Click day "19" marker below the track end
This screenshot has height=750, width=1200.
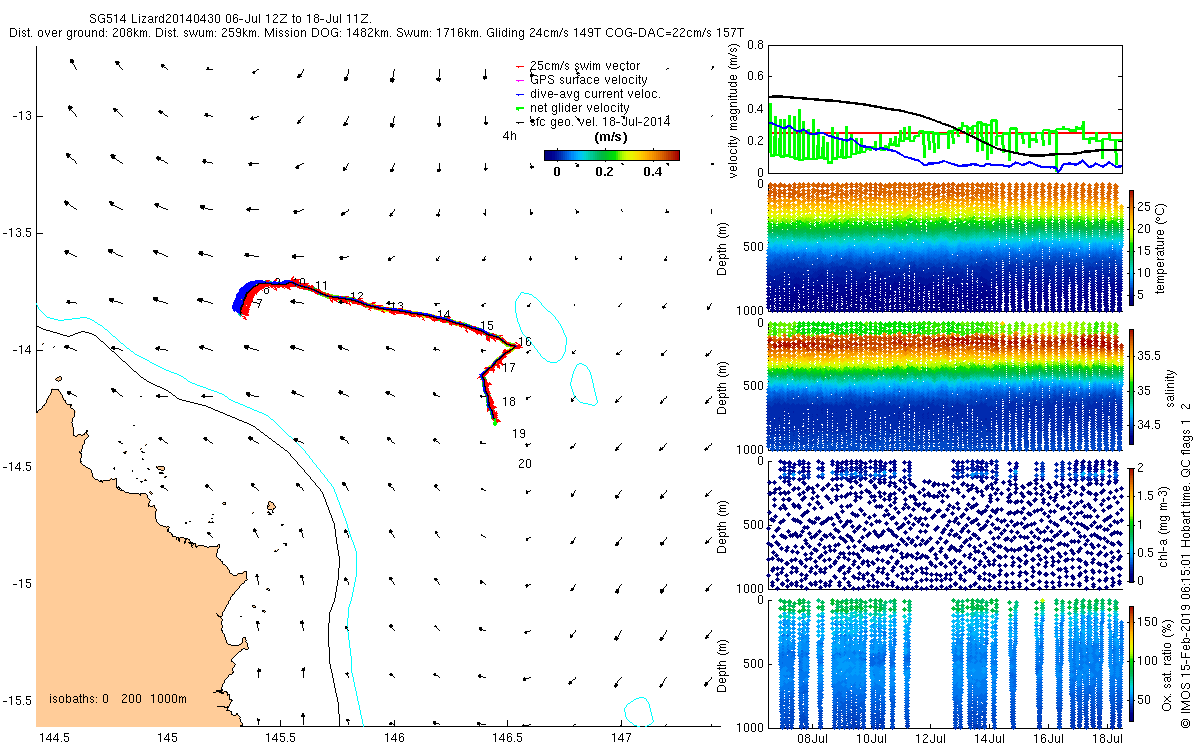point(519,434)
